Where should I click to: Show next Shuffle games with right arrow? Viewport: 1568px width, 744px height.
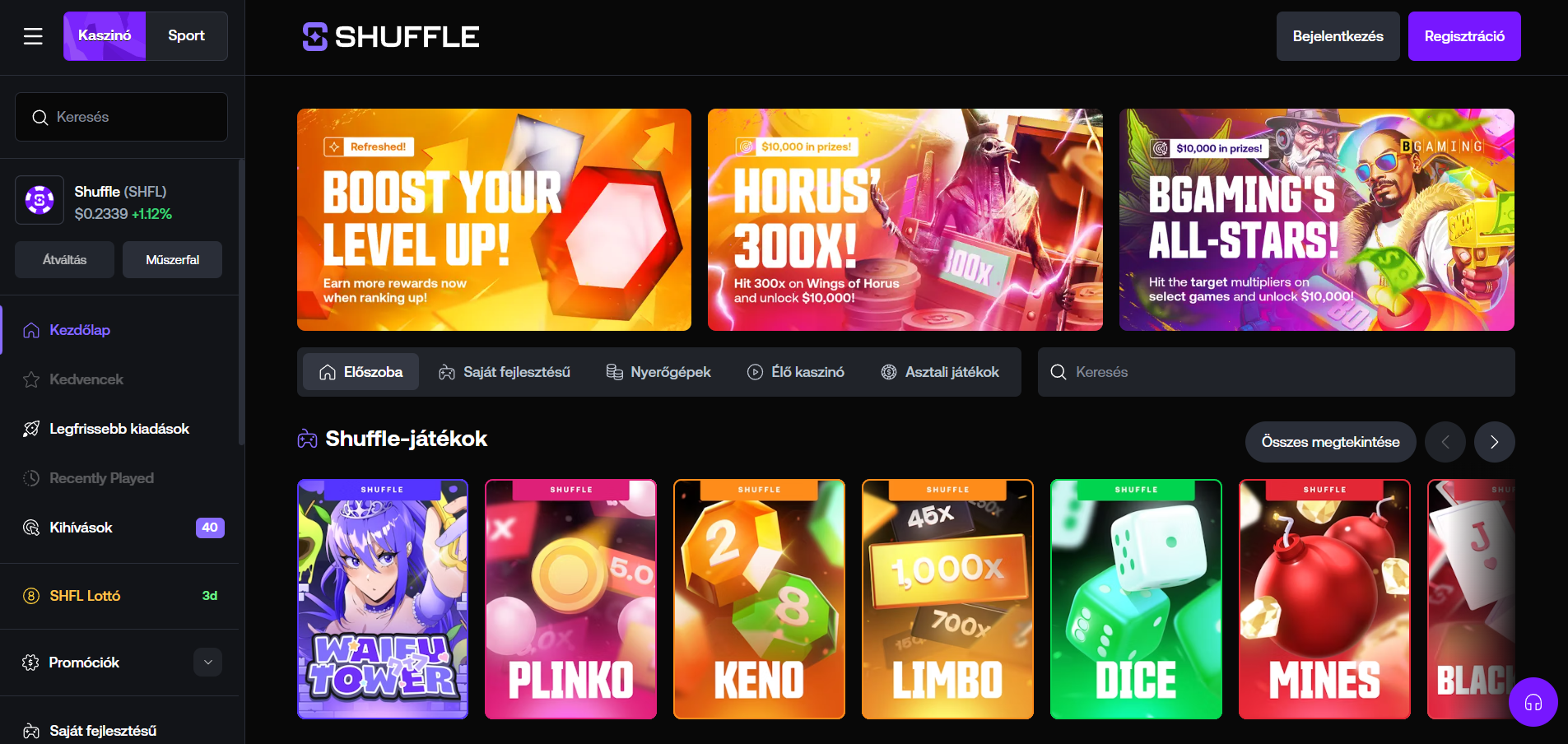point(1495,442)
